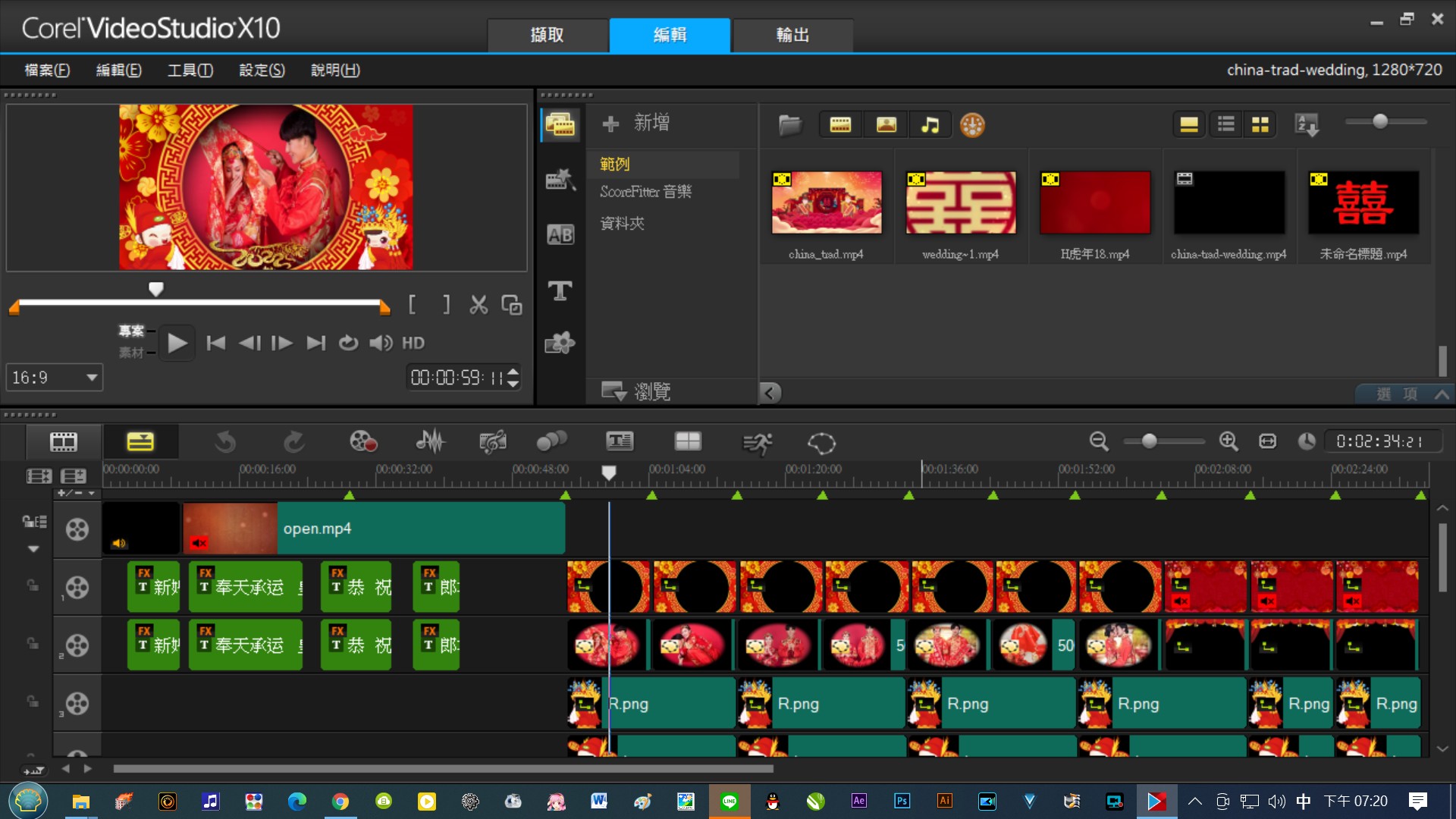Open the 擷取 capture tab

pos(548,35)
